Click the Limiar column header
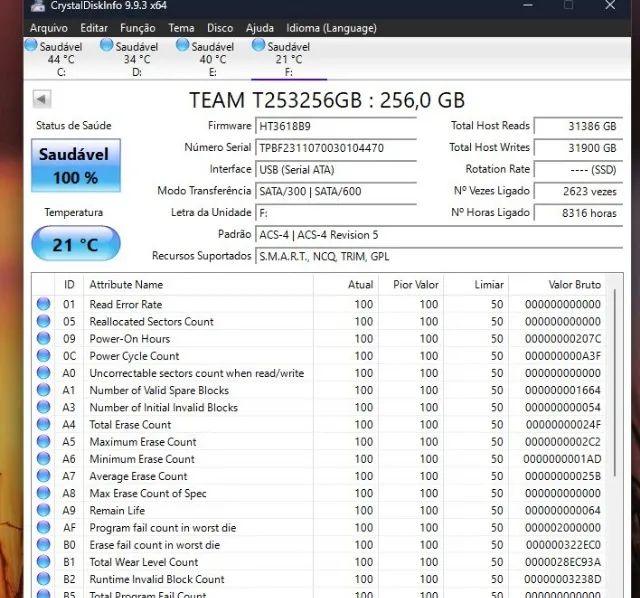Image resolution: width=640 pixels, height=598 pixels. click(476, 285)
